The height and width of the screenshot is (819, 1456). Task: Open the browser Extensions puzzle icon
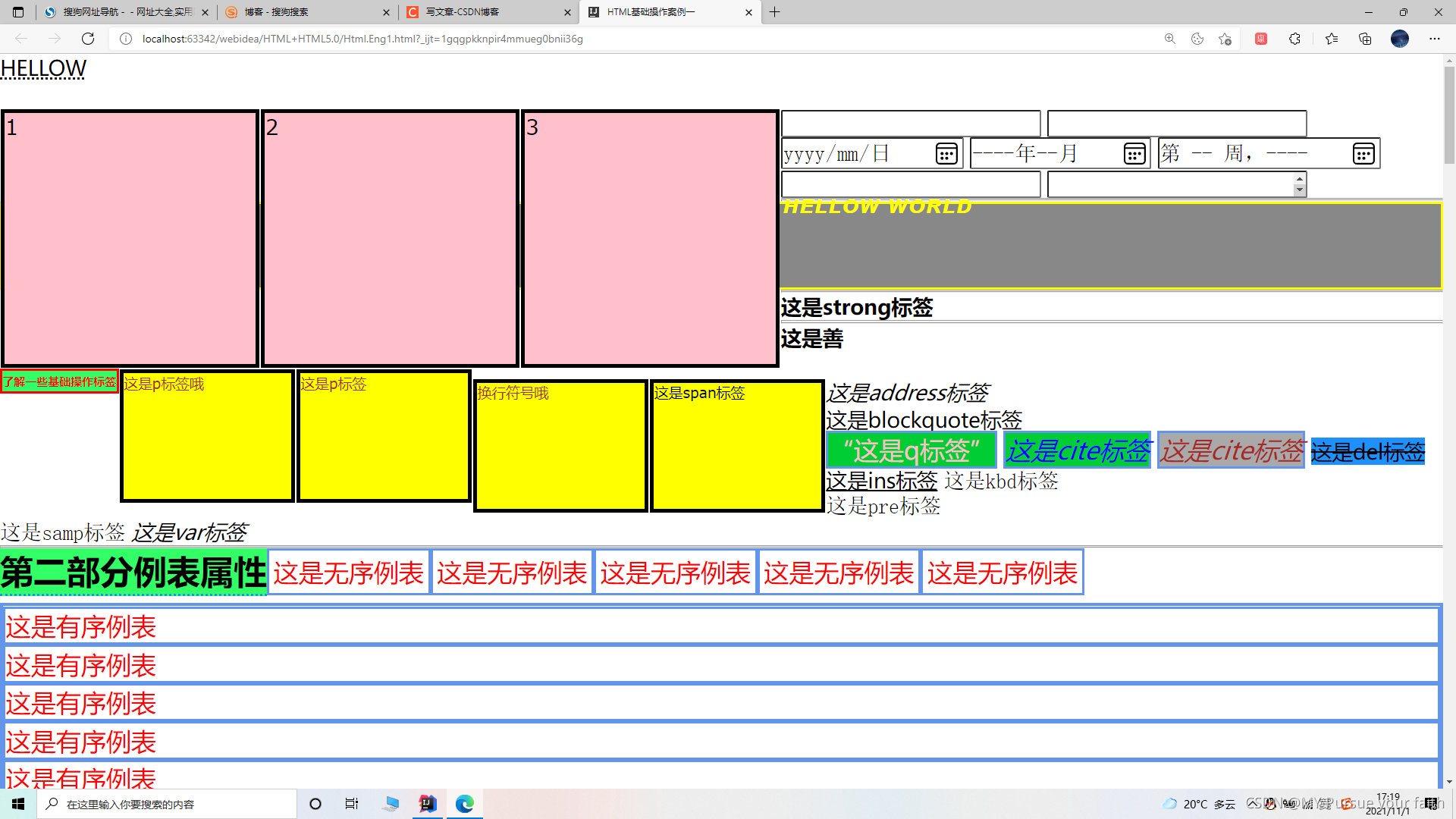[x=1294, y=39]
